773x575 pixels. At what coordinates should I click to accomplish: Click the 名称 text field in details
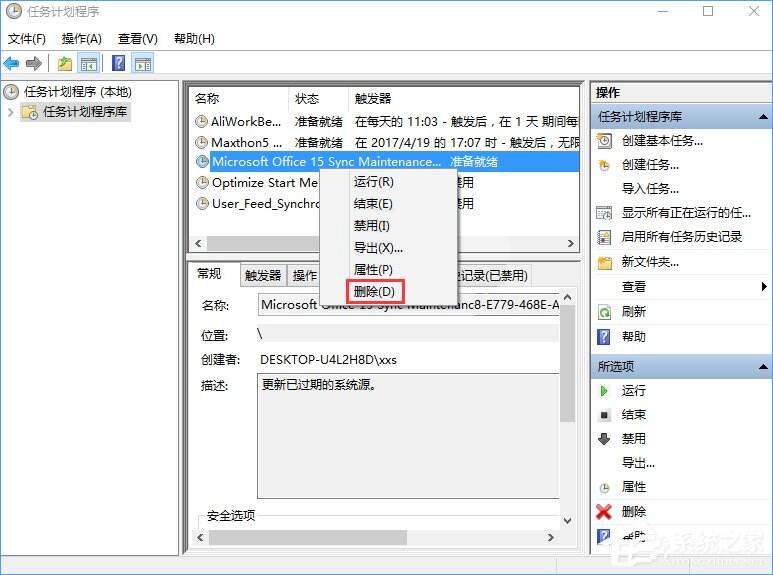[x=409, y=305]
